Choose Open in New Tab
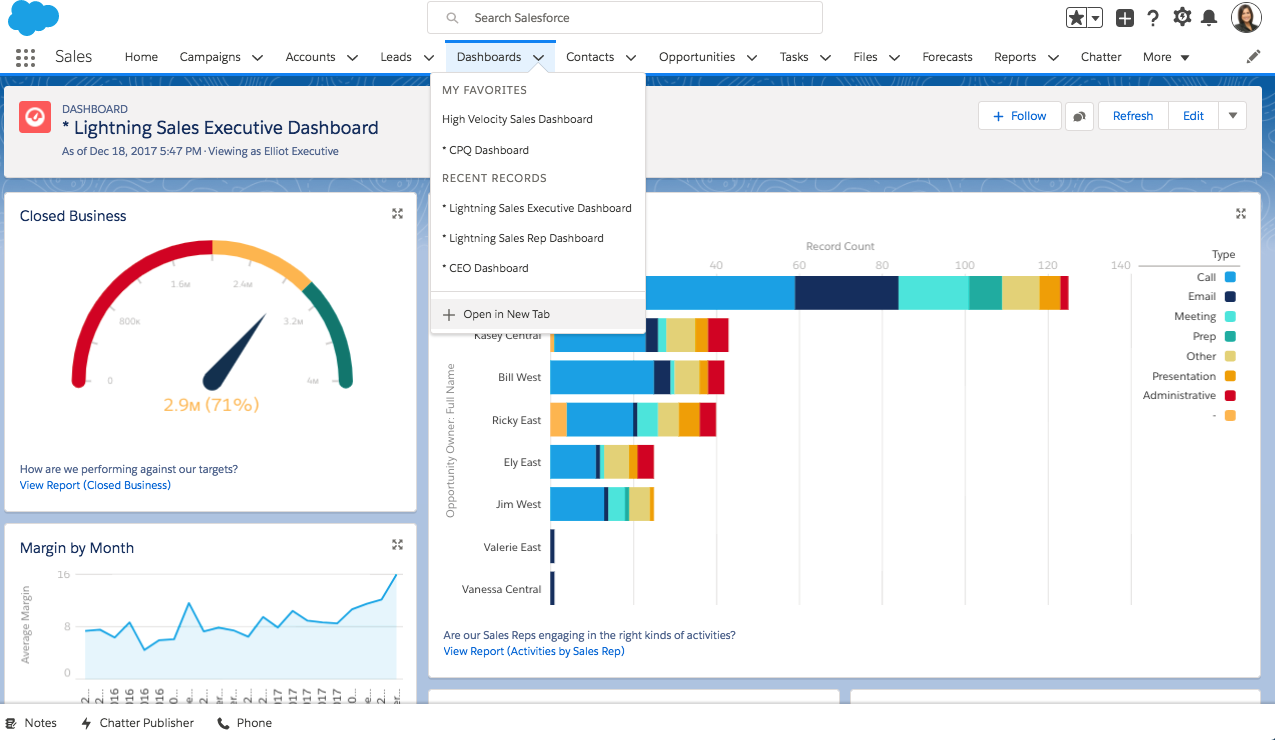 click(538, 314)
